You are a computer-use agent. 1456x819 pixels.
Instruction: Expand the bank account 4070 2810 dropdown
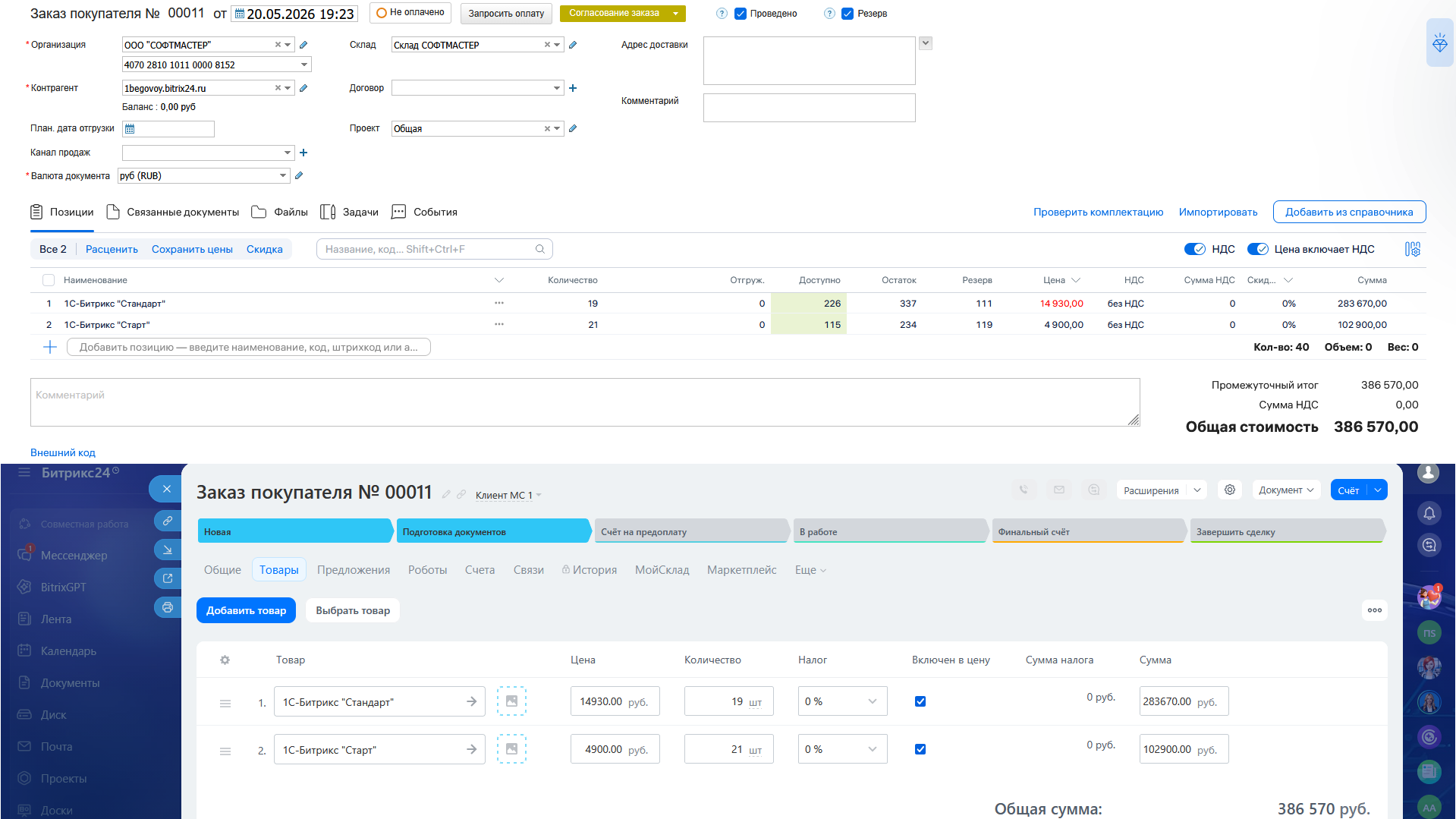tap(304, 65)
